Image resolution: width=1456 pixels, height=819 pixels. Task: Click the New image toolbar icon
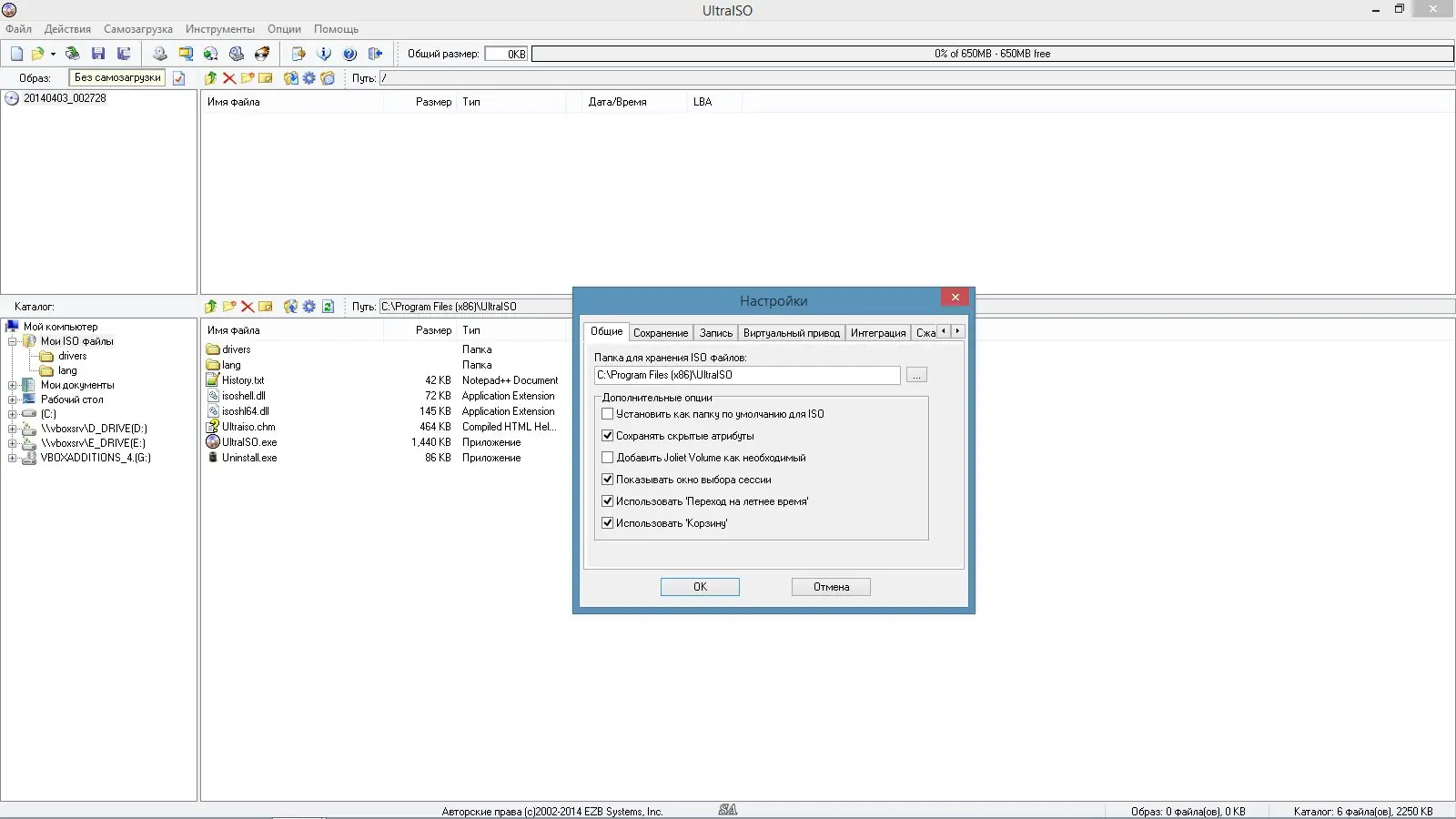tap(16, 54)
